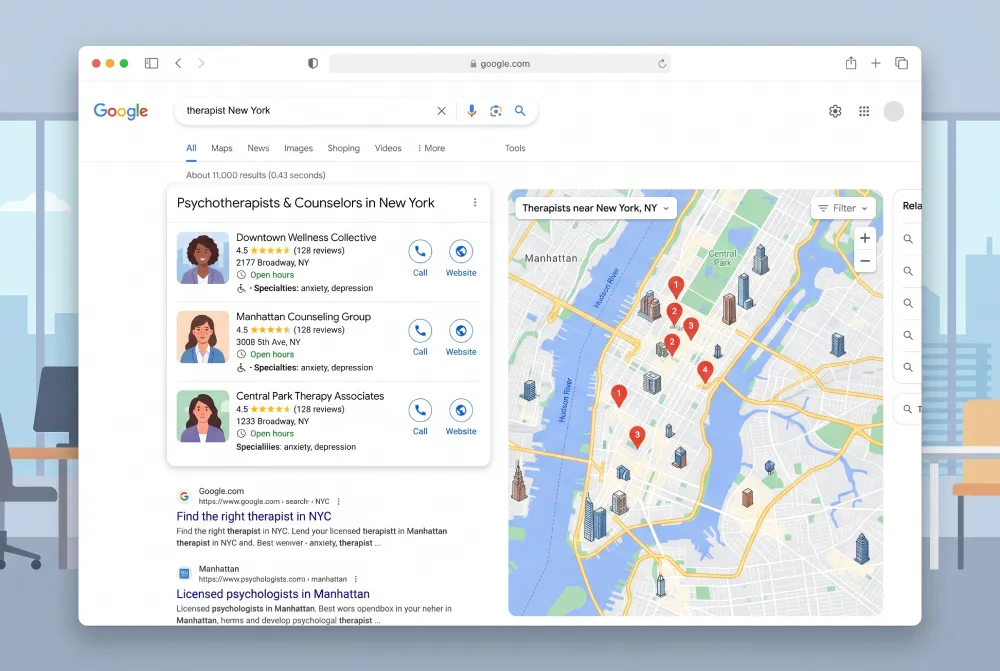Screen dimensions: 1000x671
Task: Expand the More search menu
Action: coord(432,148)
